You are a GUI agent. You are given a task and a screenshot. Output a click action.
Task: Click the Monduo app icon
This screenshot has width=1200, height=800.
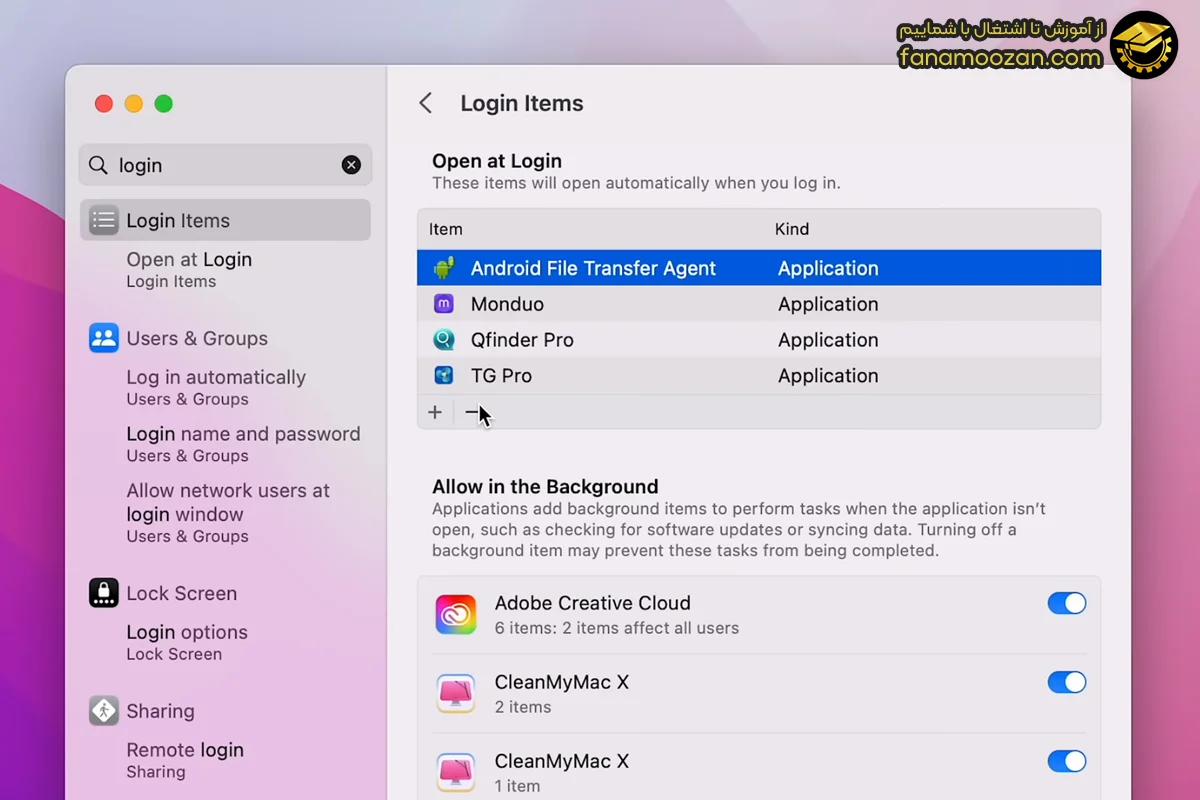[444, 304]
